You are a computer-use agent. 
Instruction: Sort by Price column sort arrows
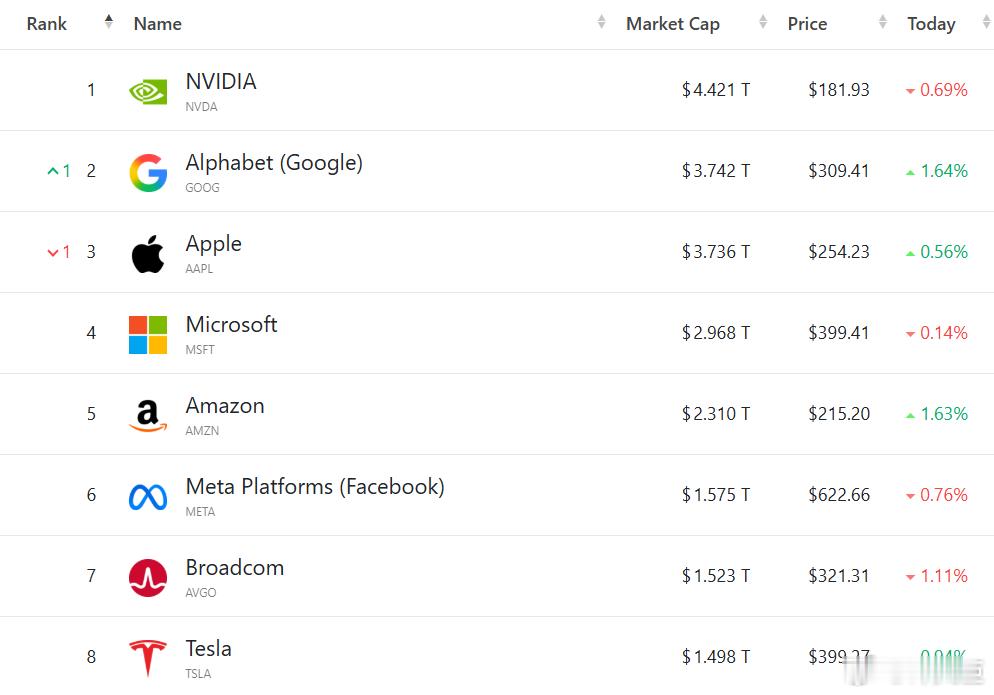[883, 22]
